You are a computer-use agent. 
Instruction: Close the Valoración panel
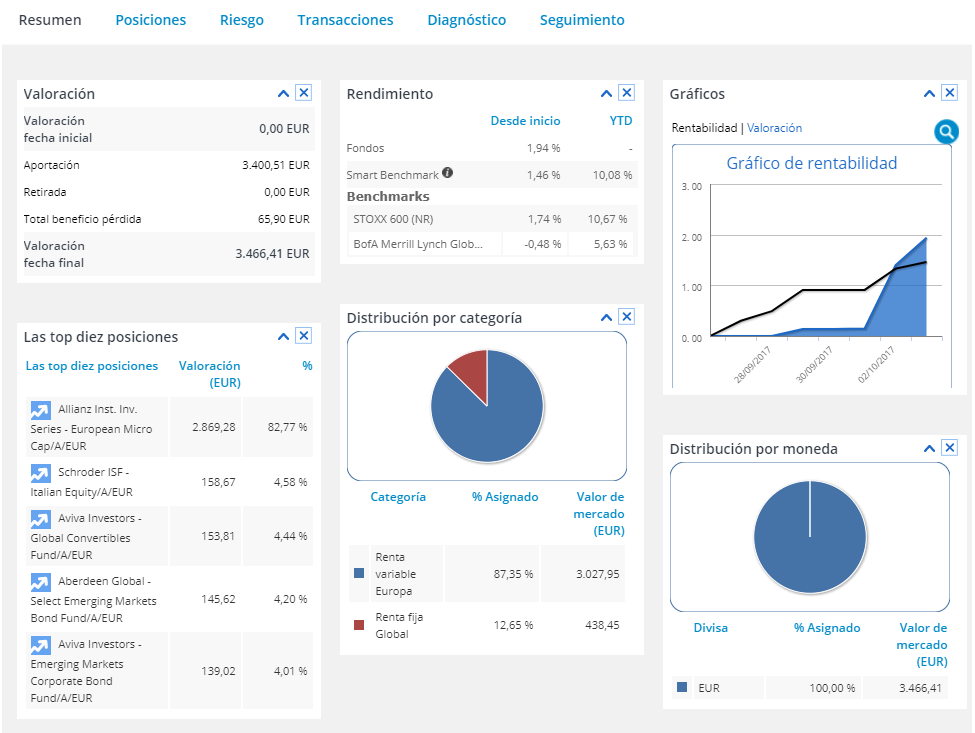(x=304, y=93)
